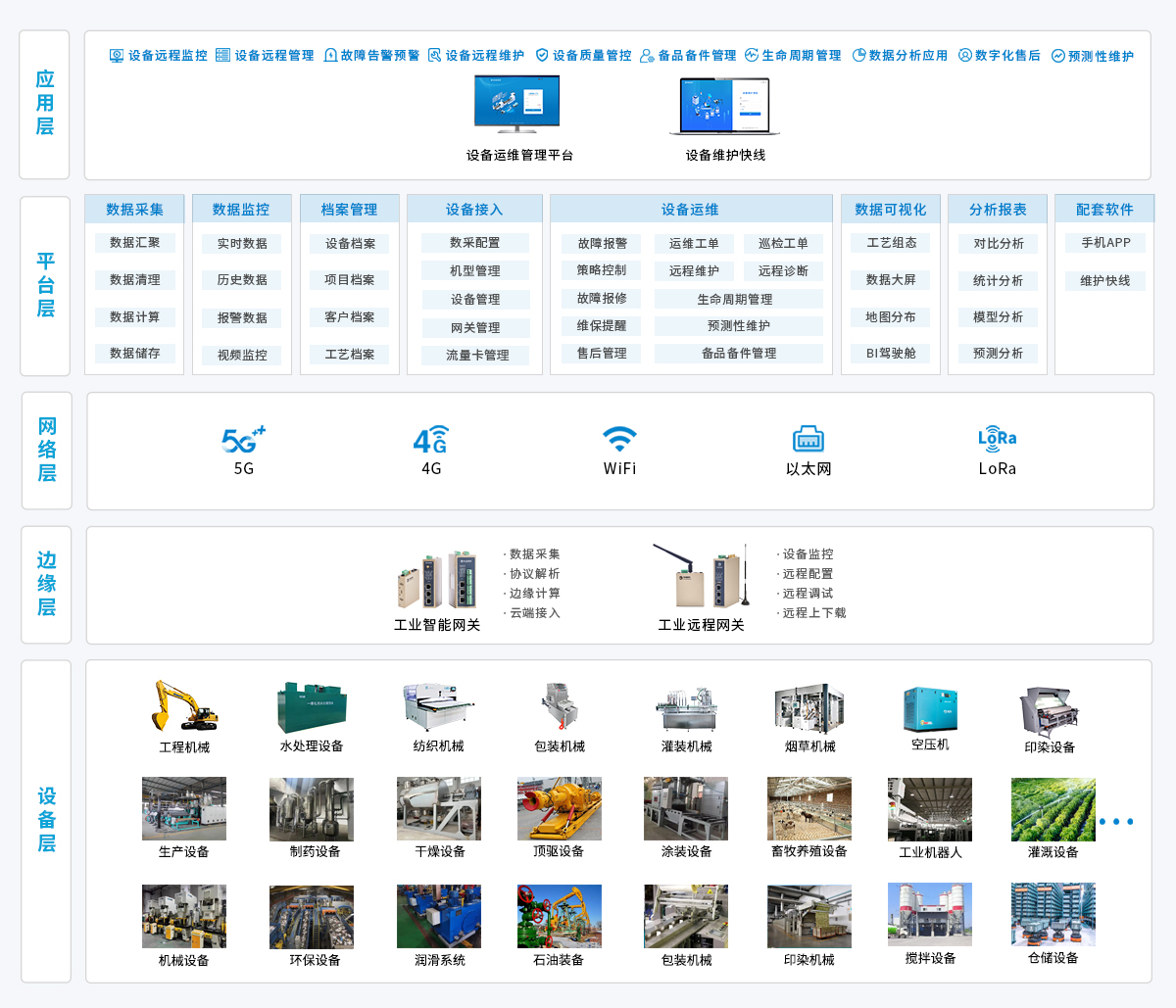Select the 数据采集 header tab

(134, 210)
